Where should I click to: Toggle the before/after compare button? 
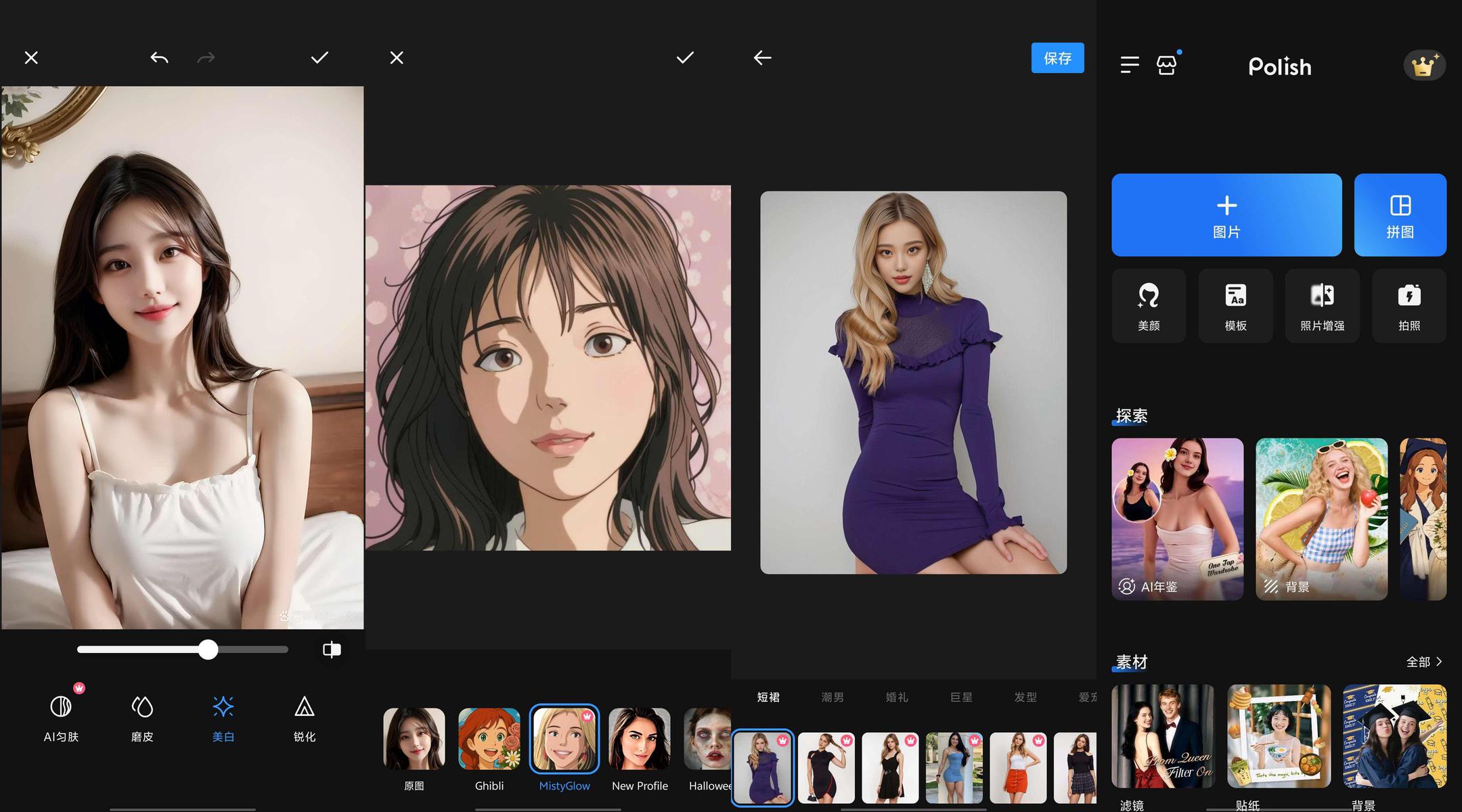(332, 650)
